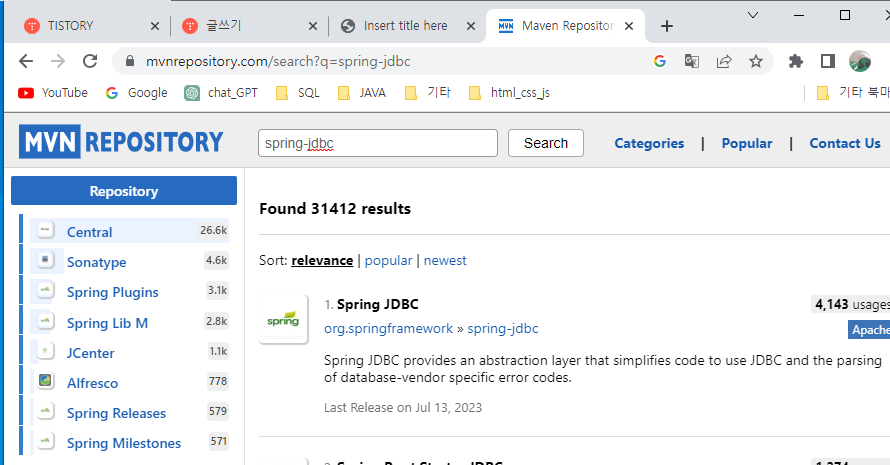Click the Alfresco repository icon

pos(45,380)
